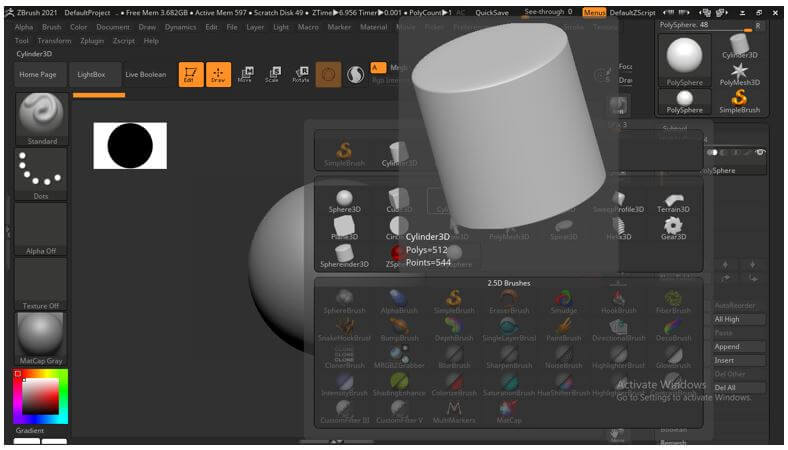This screenshot has width=788, height=450.
Task: Select the 2.5D SimpleBrush icon
Action: tap(454, 302)
